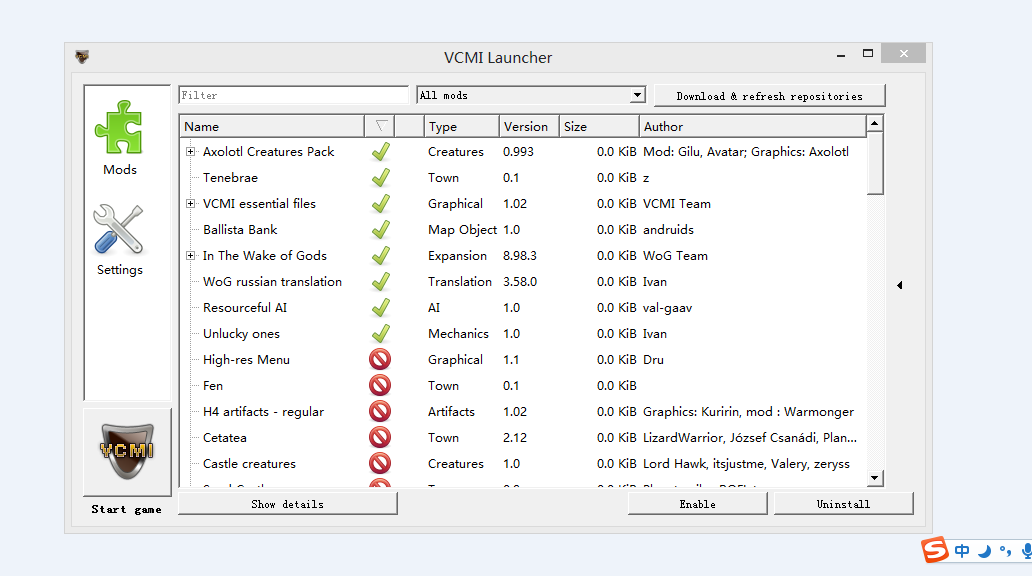The width and height of the screenshot is (1032, 576).
Task: Click VCMI Launcher title bar app icon
Action: click(x=82, y=57)
